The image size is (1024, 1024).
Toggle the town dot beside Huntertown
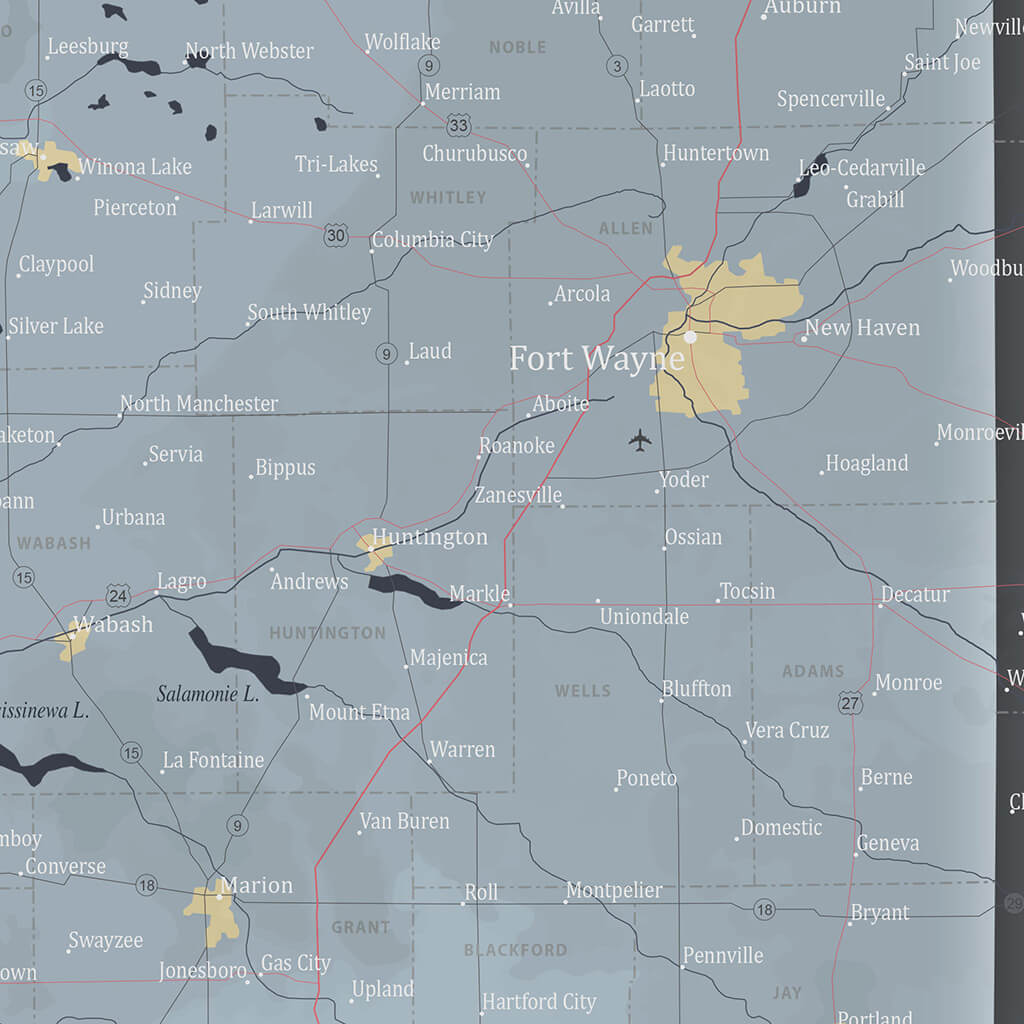tap(664, 163)
